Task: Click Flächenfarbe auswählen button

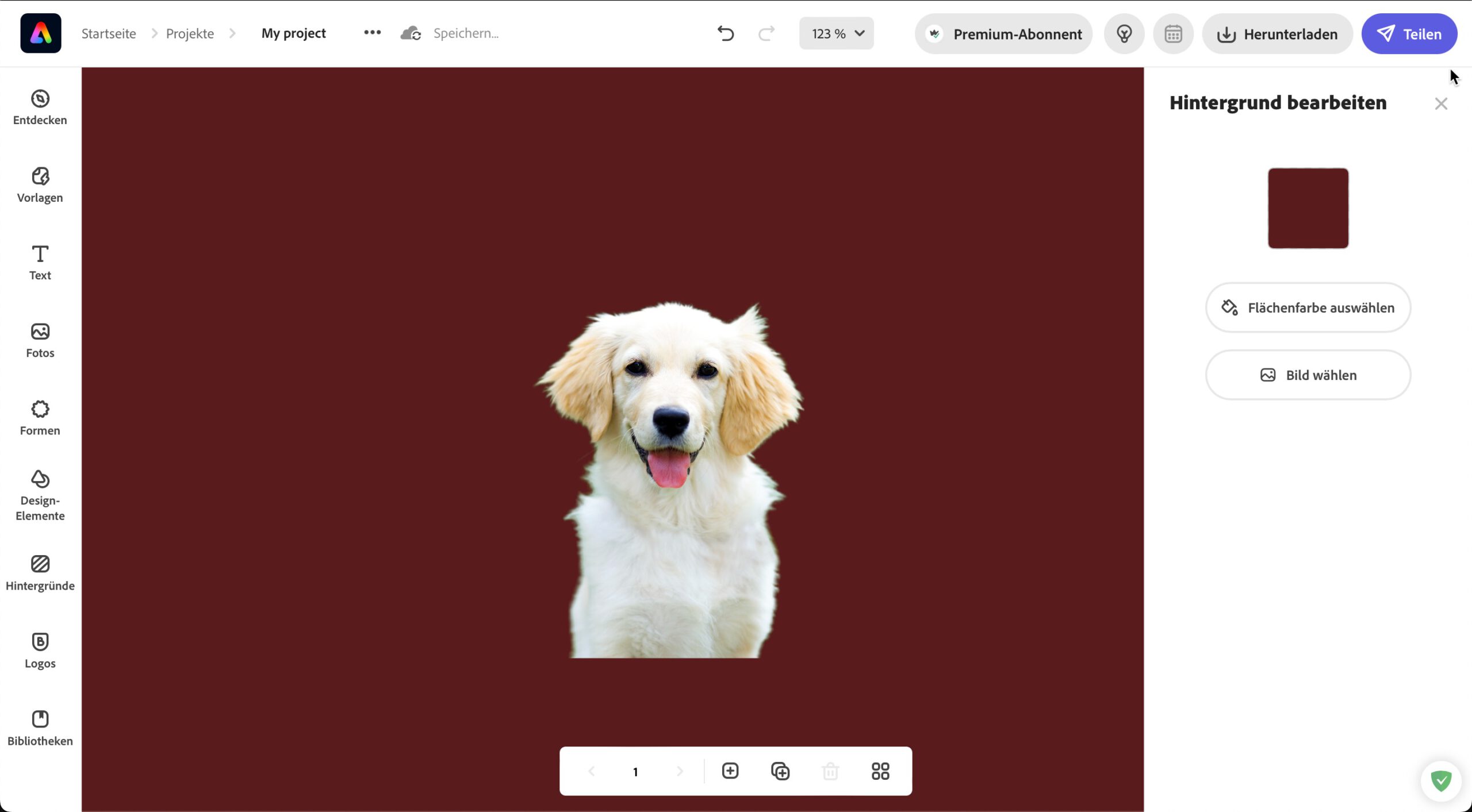Action: (x=1308, y=307)
